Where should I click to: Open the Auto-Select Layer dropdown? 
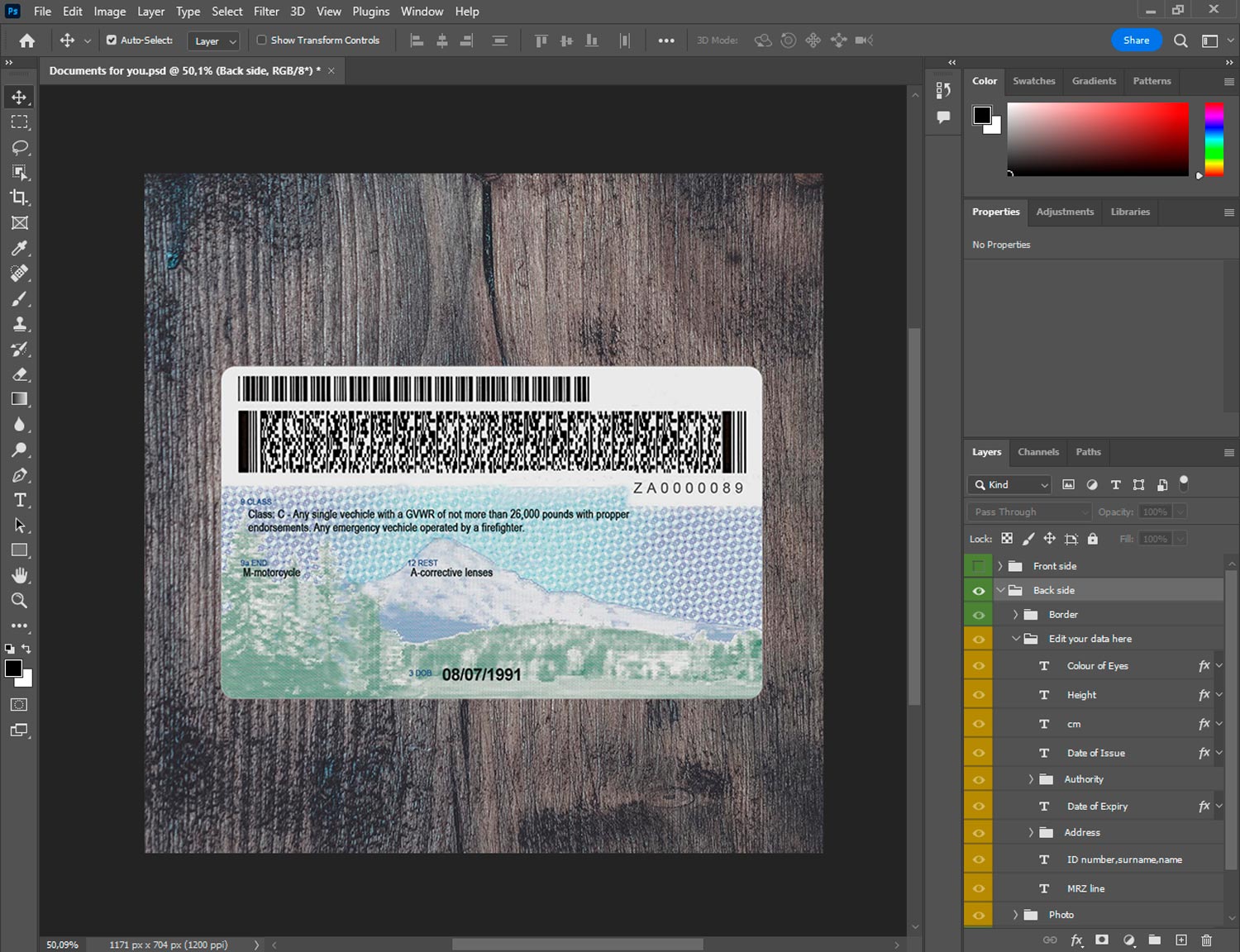[x=214, y=40]
